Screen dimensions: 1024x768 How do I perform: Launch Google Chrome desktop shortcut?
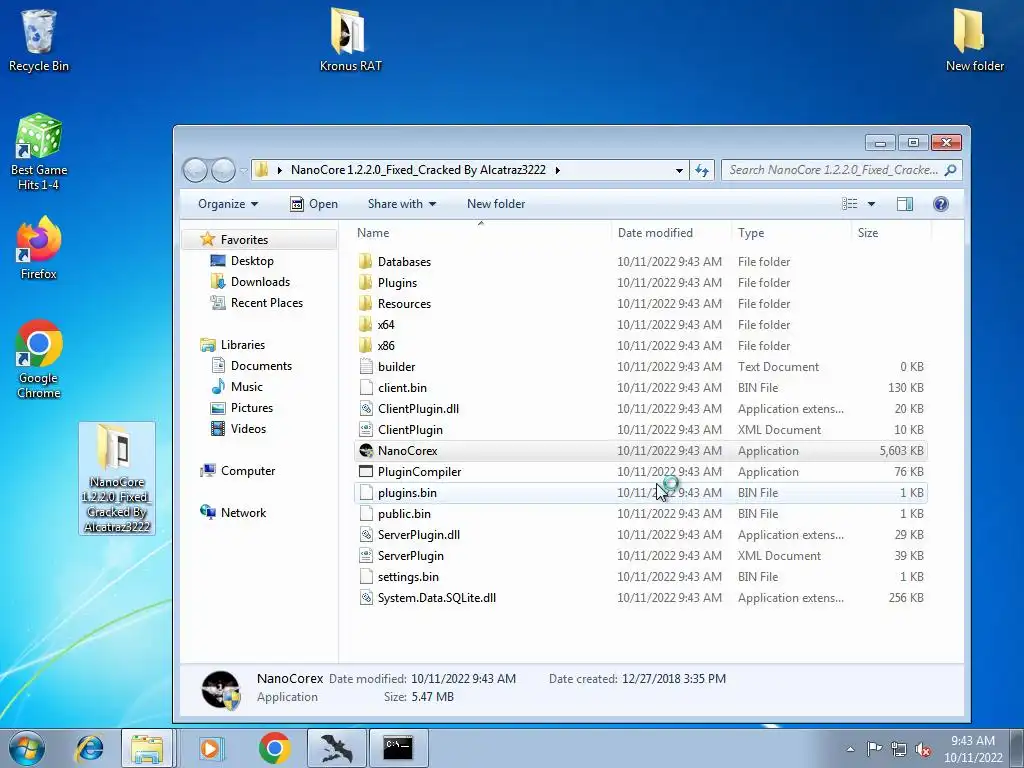pyautogui.click(x=39, y=359)
